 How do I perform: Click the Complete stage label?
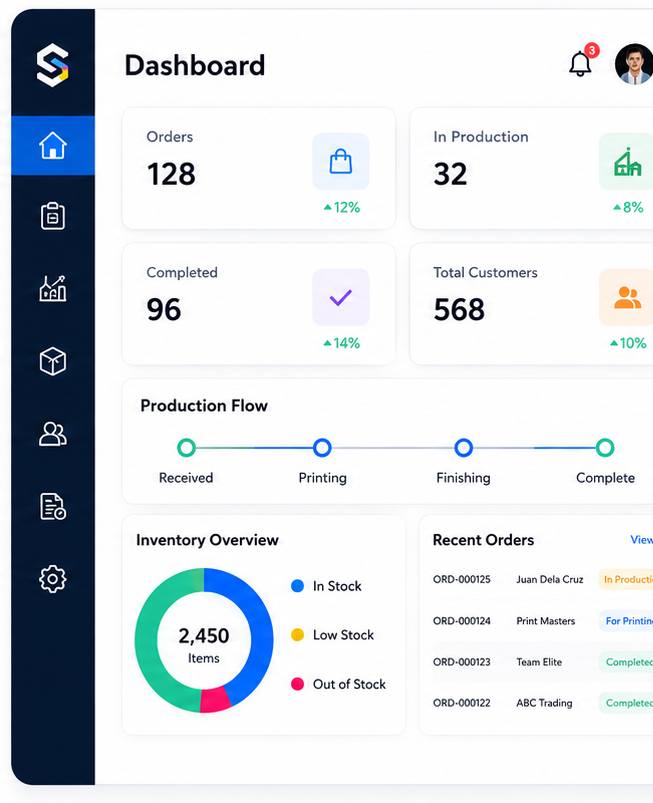[x=605, y=478]
